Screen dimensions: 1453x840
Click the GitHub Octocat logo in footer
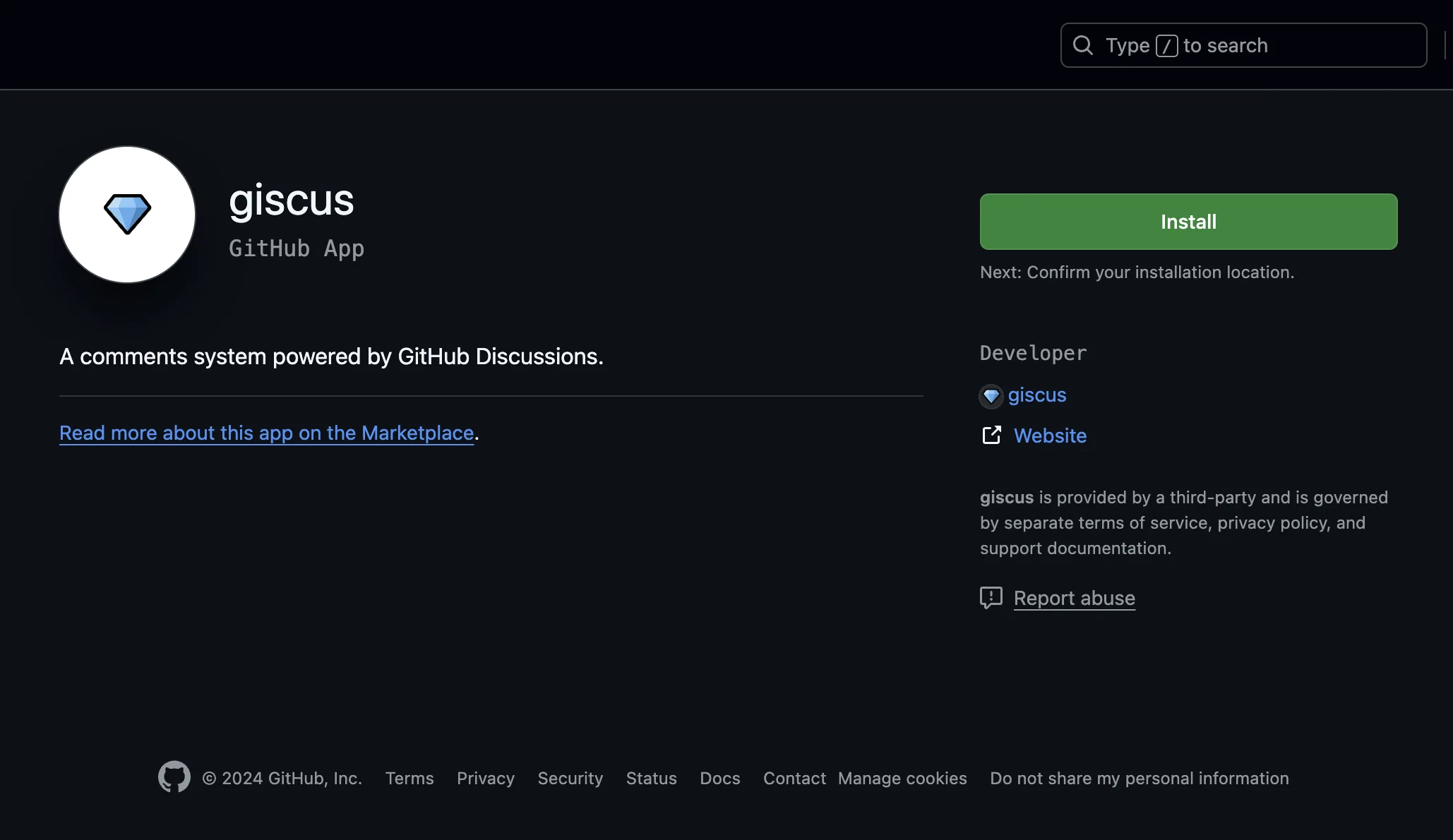(174, 777)
